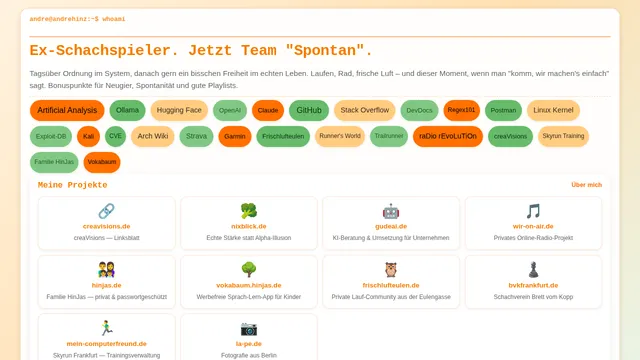Image resolution: width=640 pixels, height=360 pixels.
Task: Click the broccoli icon above nixblick.de
Action: point(249,211)
